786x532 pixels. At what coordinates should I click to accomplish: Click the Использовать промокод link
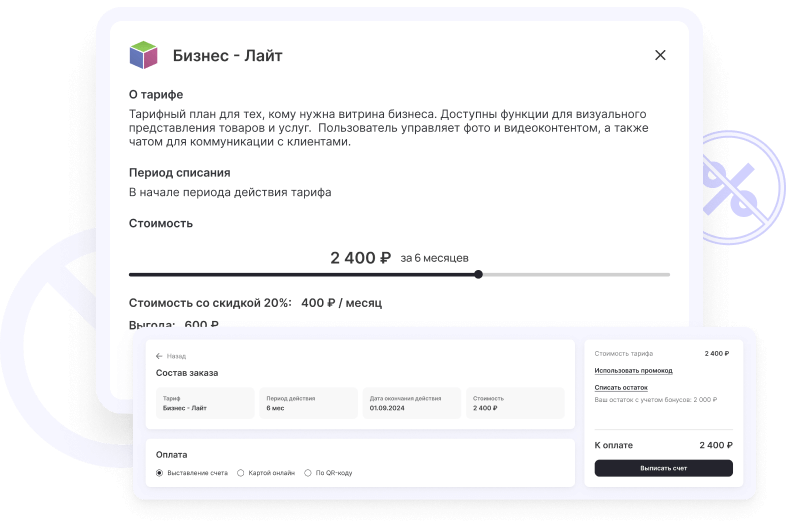[633, 370]
